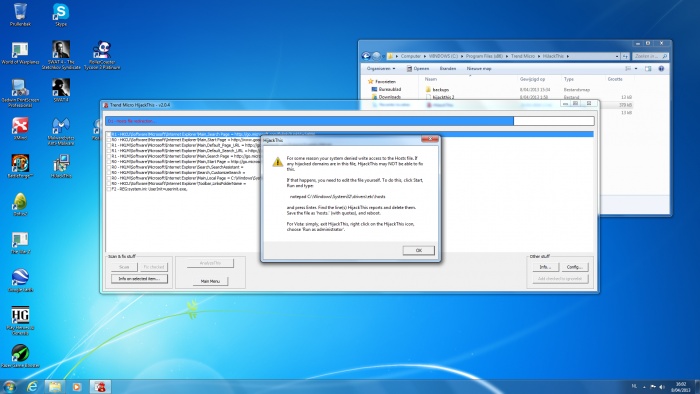Open Internet Explorer from the taskbar
Viewport: 700px width, 394px height.
32,386
